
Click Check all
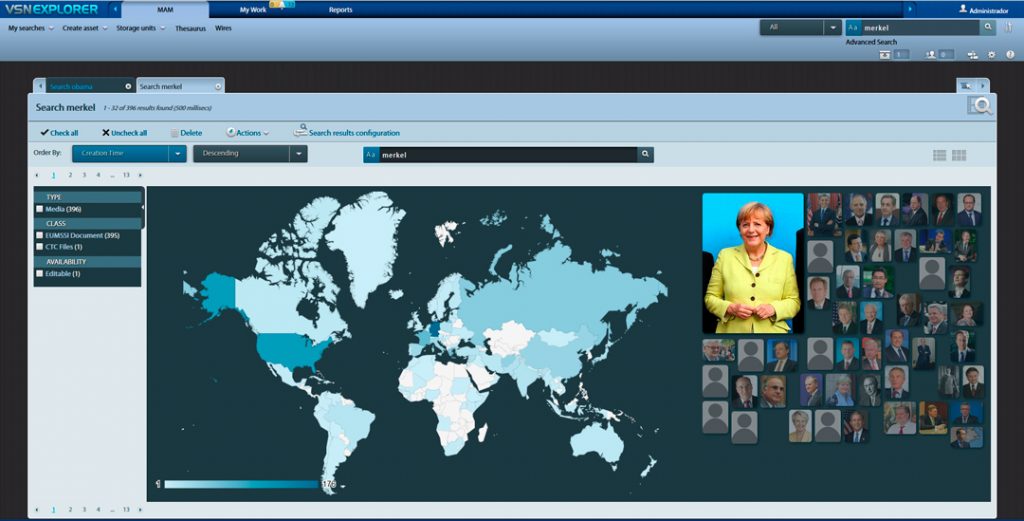coord(59,133)
